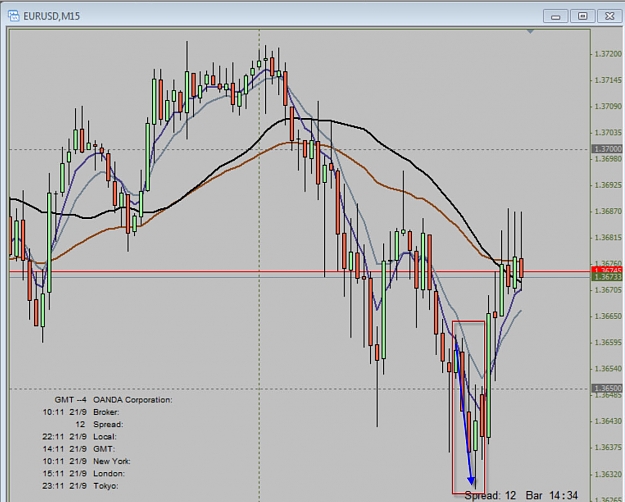625x502 pixels.
Task: Click the red 1.36745 price label
Action: click(x=607, y=270)
